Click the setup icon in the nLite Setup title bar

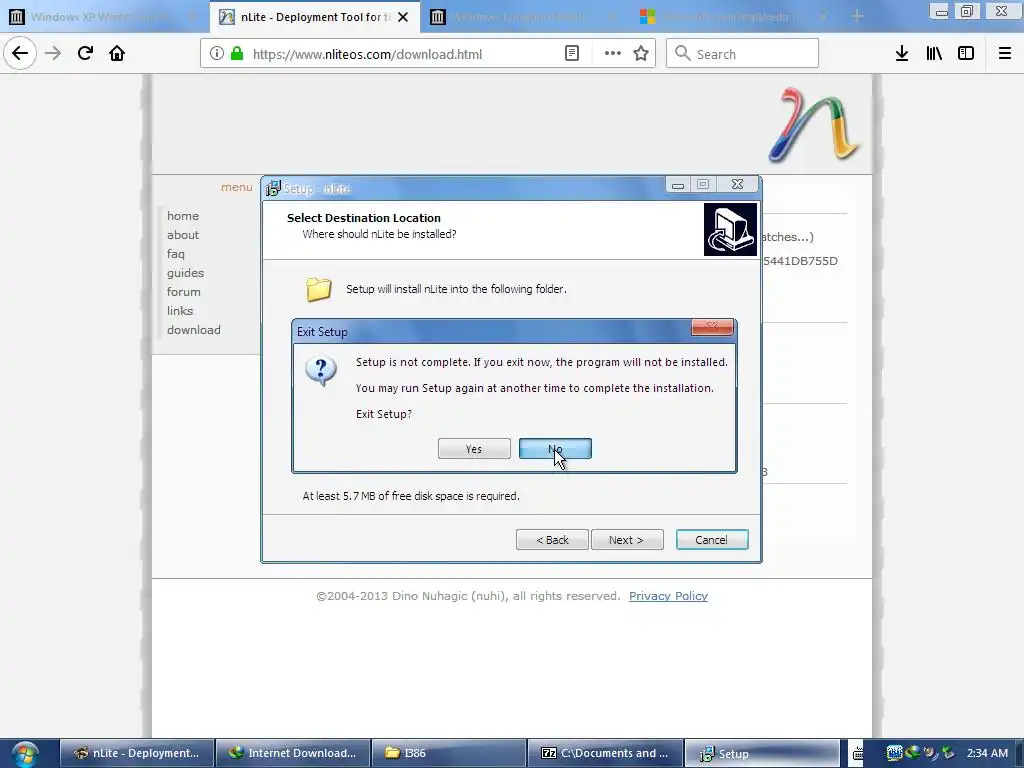(273, 188)
